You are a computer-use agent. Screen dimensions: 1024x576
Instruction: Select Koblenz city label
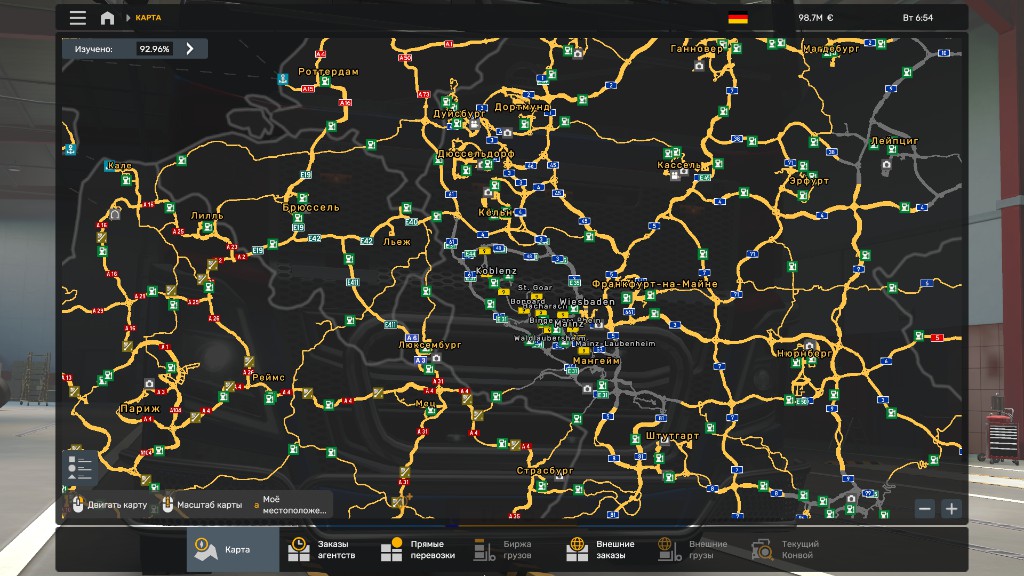coord(496,271)
